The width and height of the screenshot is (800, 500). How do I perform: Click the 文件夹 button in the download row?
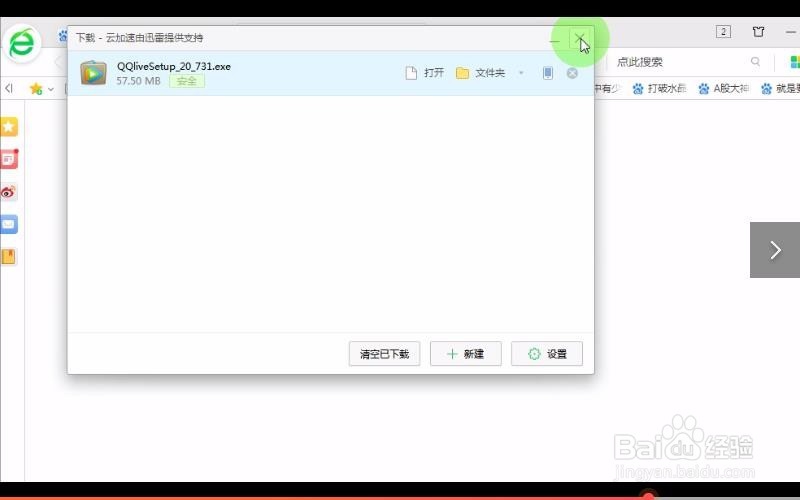pos(481,73)
